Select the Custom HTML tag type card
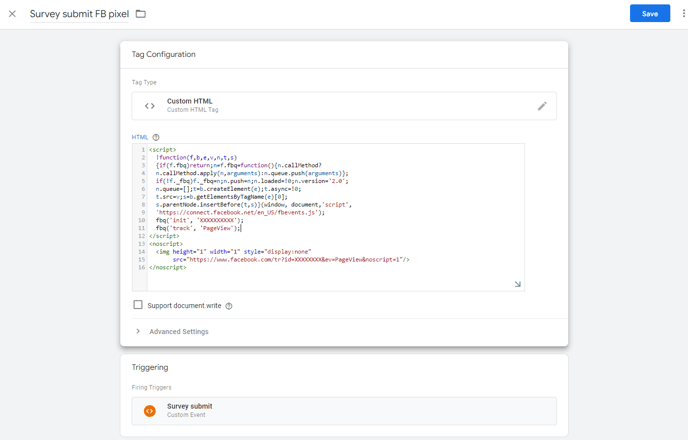The image size is (688, 440). (344, 106)
